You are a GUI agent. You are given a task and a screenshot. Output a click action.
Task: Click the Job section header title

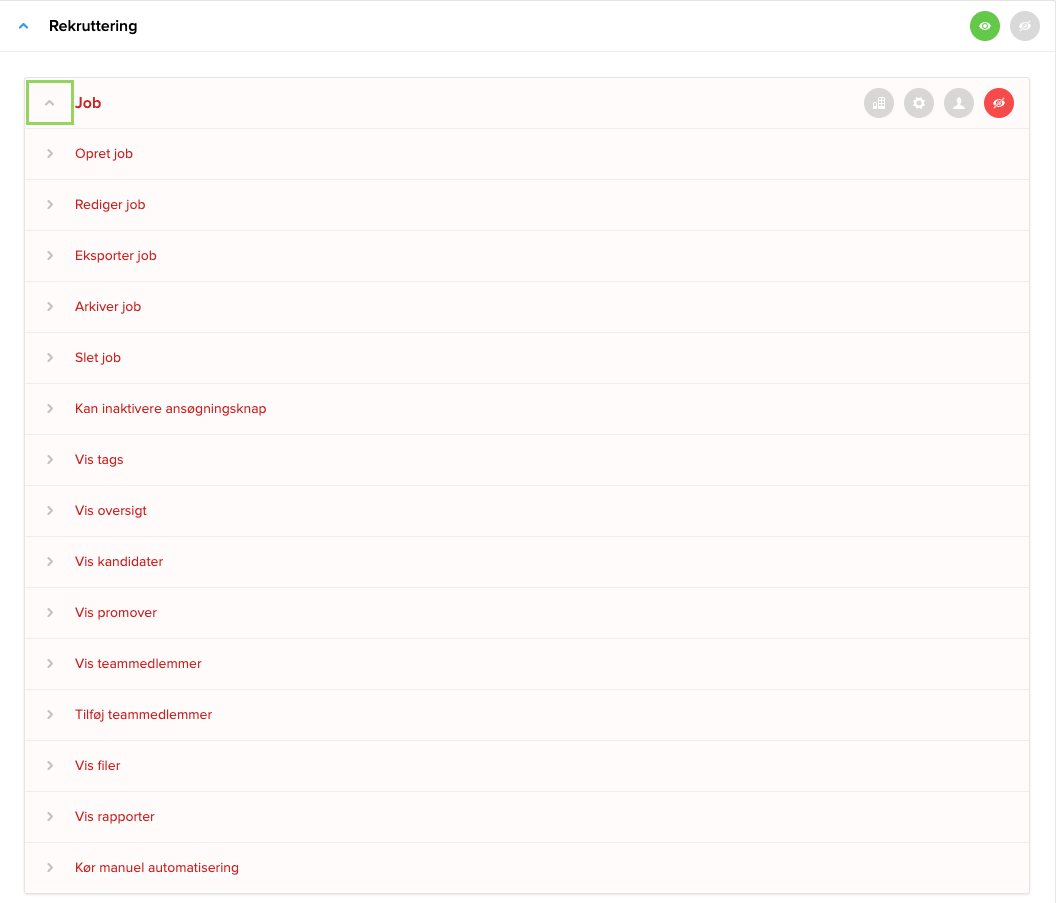[x=87, y=102]
